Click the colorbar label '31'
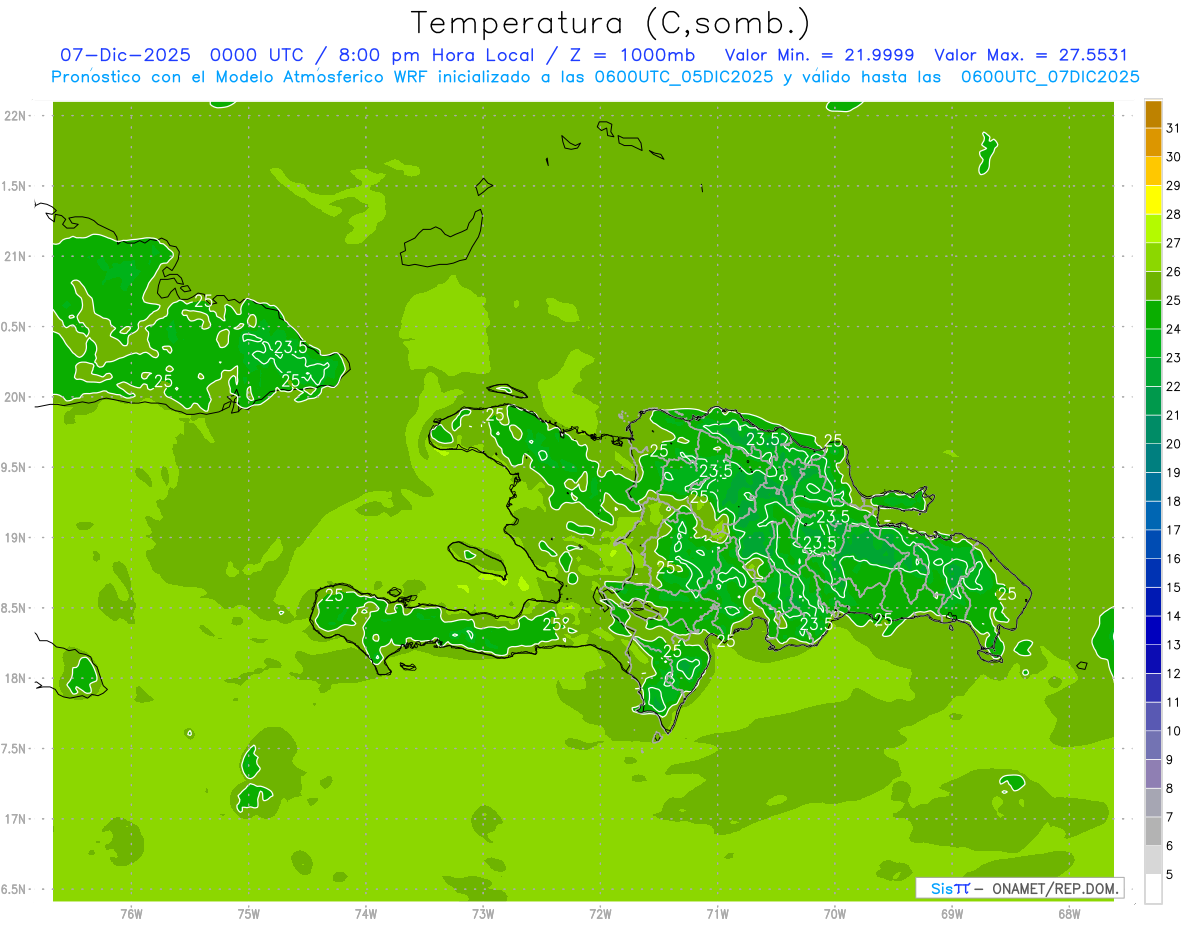The height and width of the screenshot is (927, 1200). pyautogui.click(x=1174, y=128)
